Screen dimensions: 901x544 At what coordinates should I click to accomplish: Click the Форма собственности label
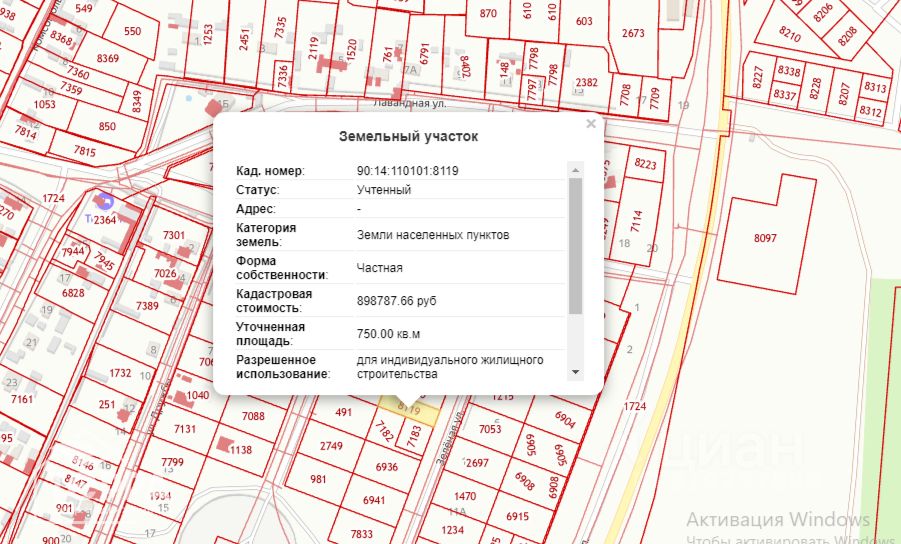pos(282,268)
